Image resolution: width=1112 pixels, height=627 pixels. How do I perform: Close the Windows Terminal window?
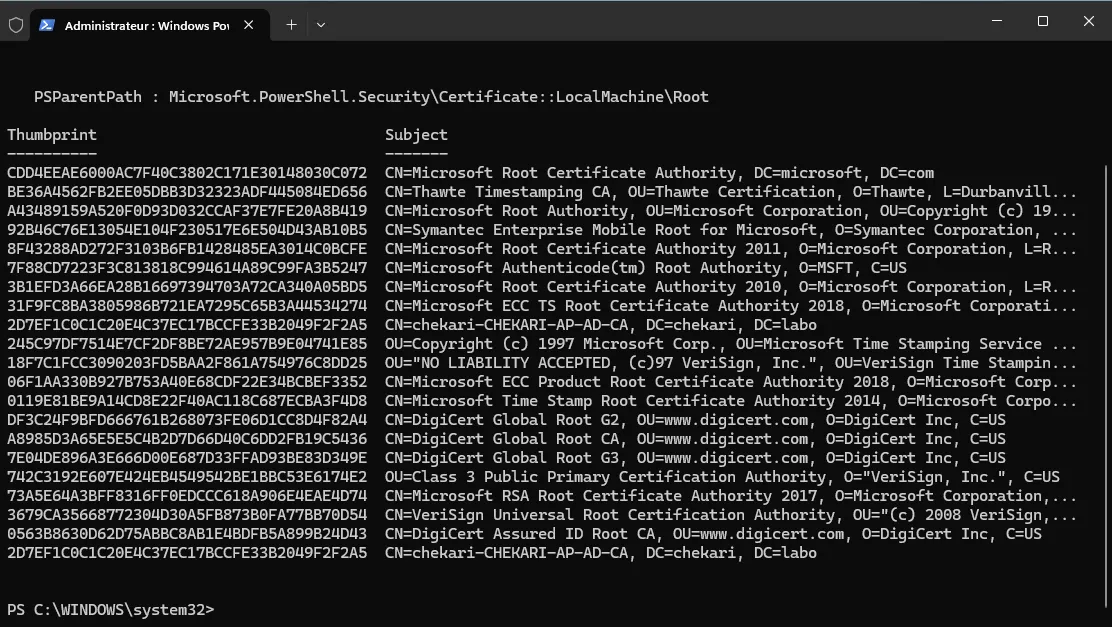1088,21
